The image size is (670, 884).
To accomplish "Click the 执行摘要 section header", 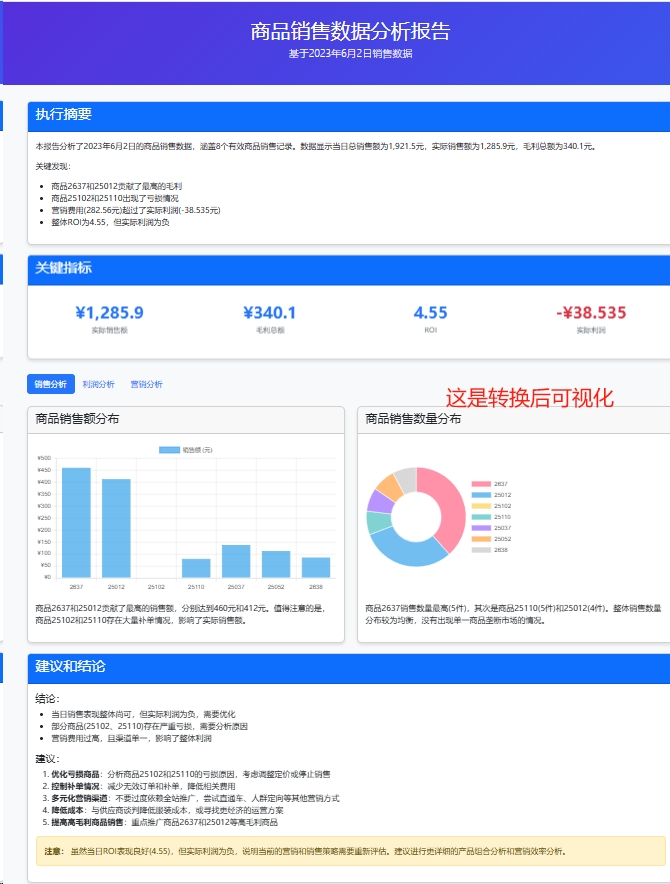I will click(x=349, y=117).
